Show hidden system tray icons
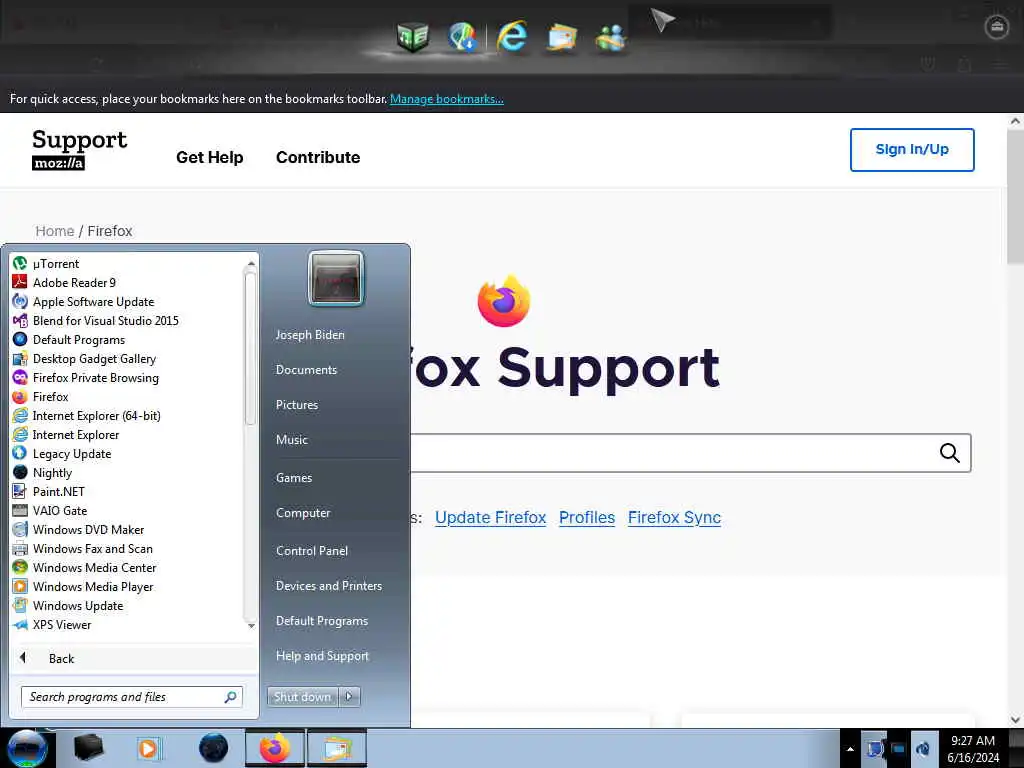The image size is (1024, 768). coord(850,749)
